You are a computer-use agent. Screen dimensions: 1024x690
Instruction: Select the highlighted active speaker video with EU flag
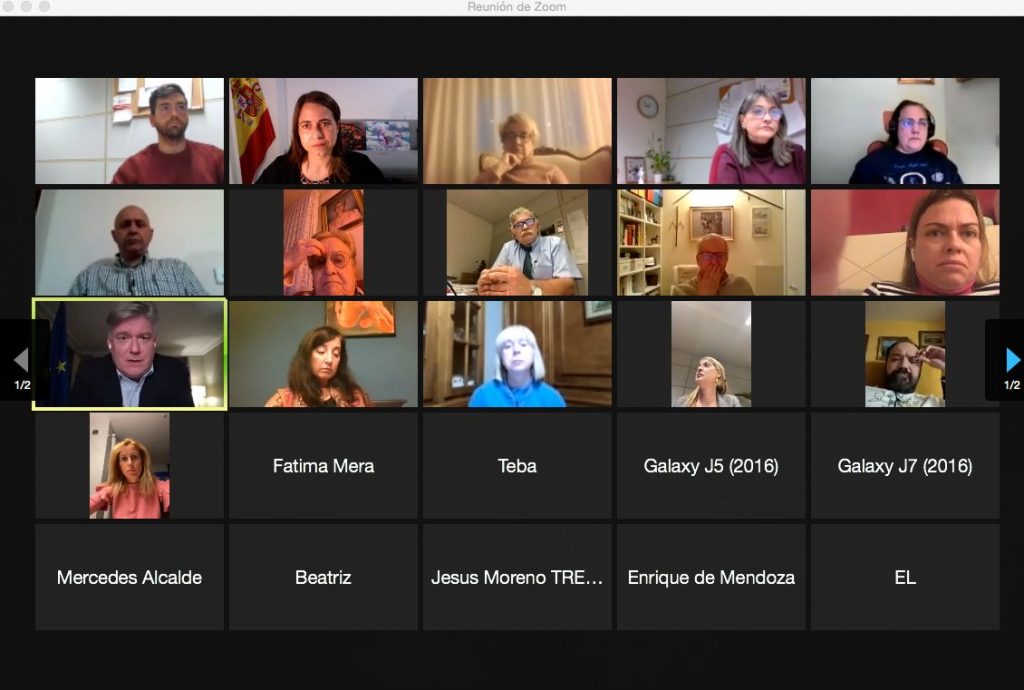click(129, 354)
